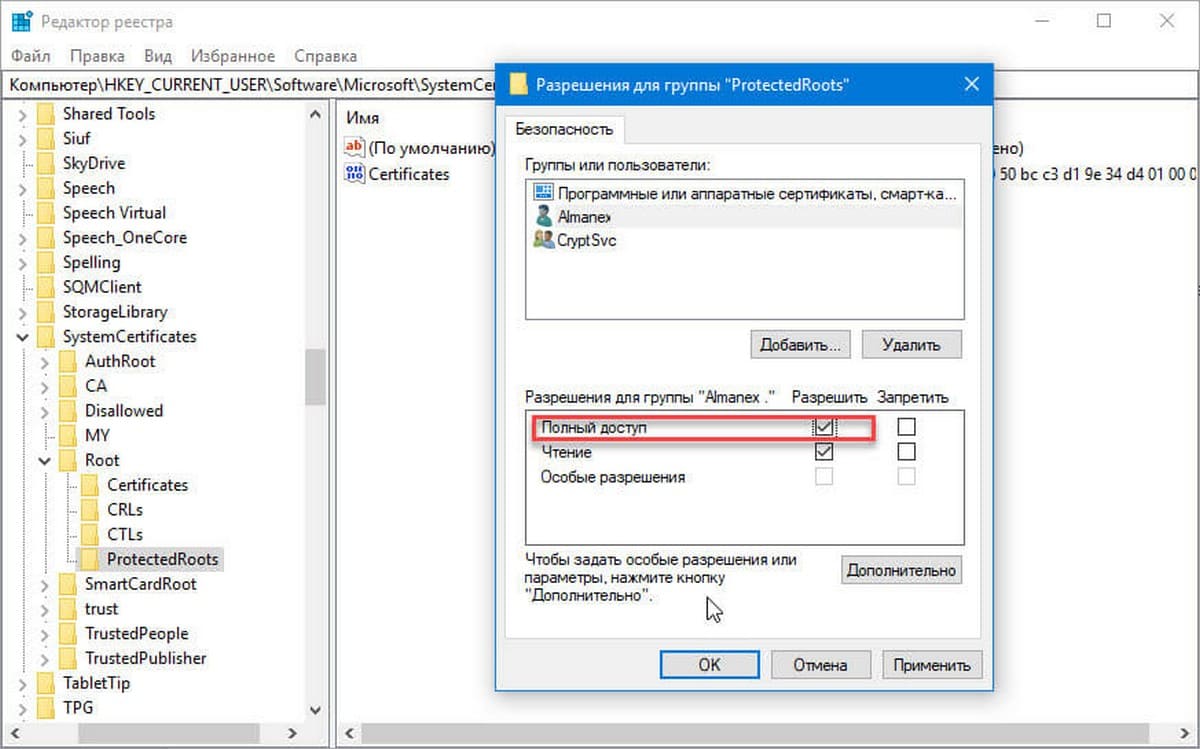Open the Избранное menu

coord(232,56)
